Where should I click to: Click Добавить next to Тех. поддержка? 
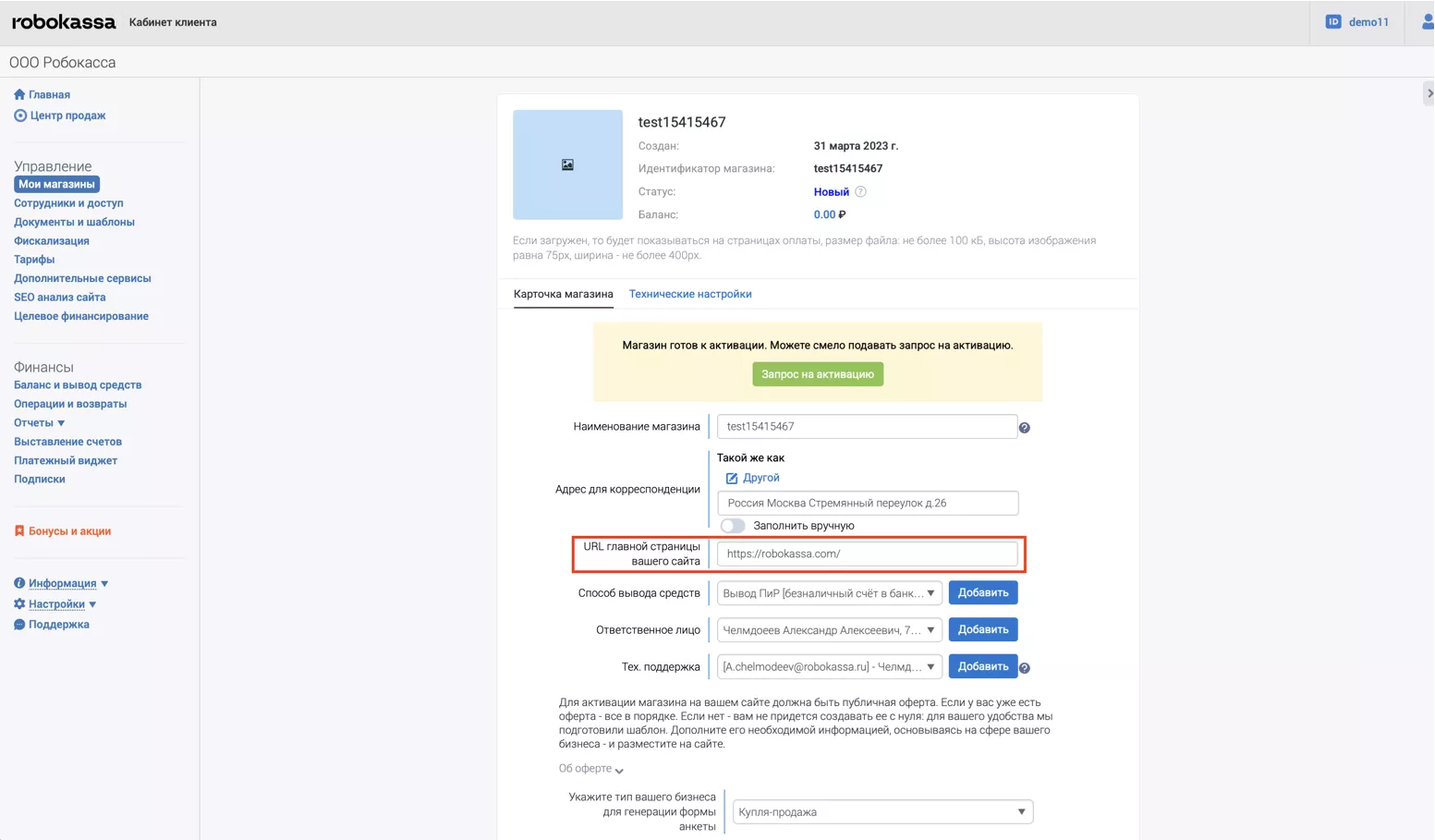(983, 667)
